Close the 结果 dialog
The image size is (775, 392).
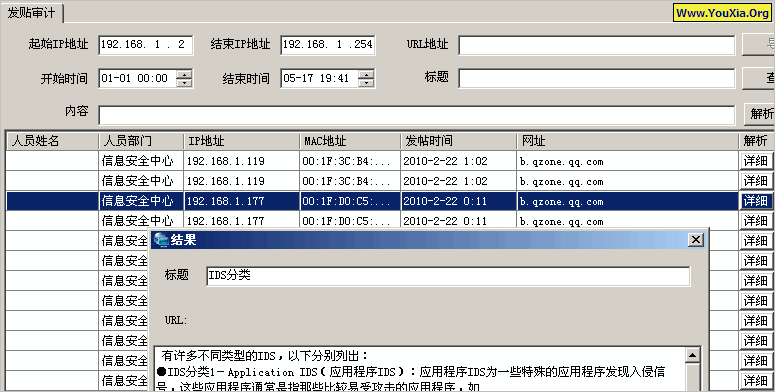tap(695, 240)
